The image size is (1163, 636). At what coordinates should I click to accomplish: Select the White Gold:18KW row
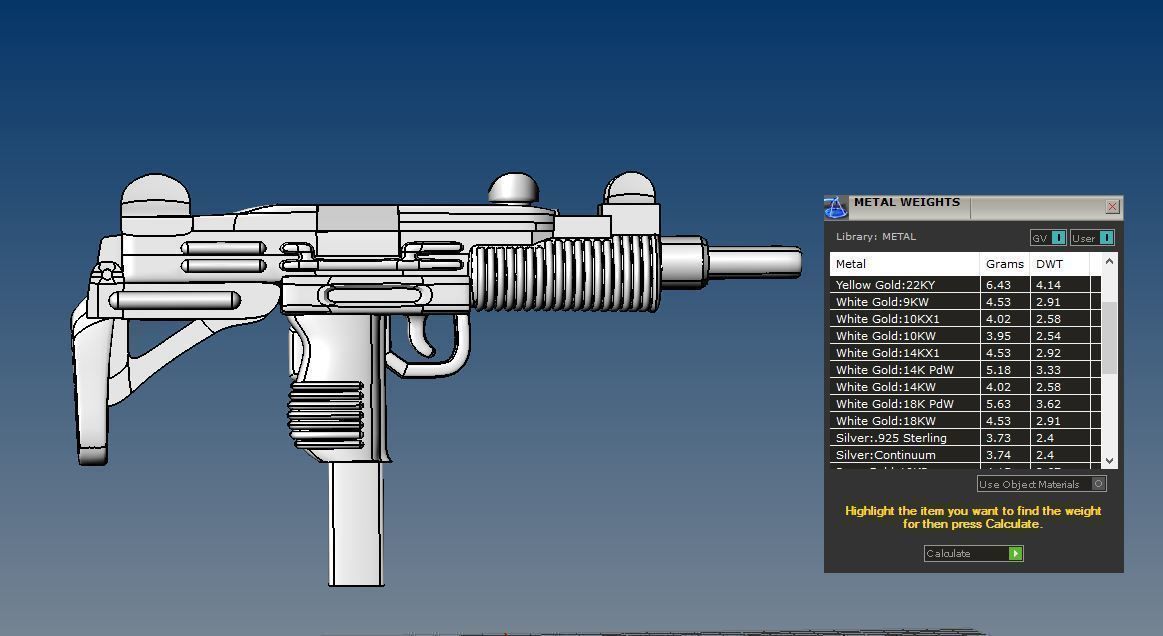tap(965, 422)
